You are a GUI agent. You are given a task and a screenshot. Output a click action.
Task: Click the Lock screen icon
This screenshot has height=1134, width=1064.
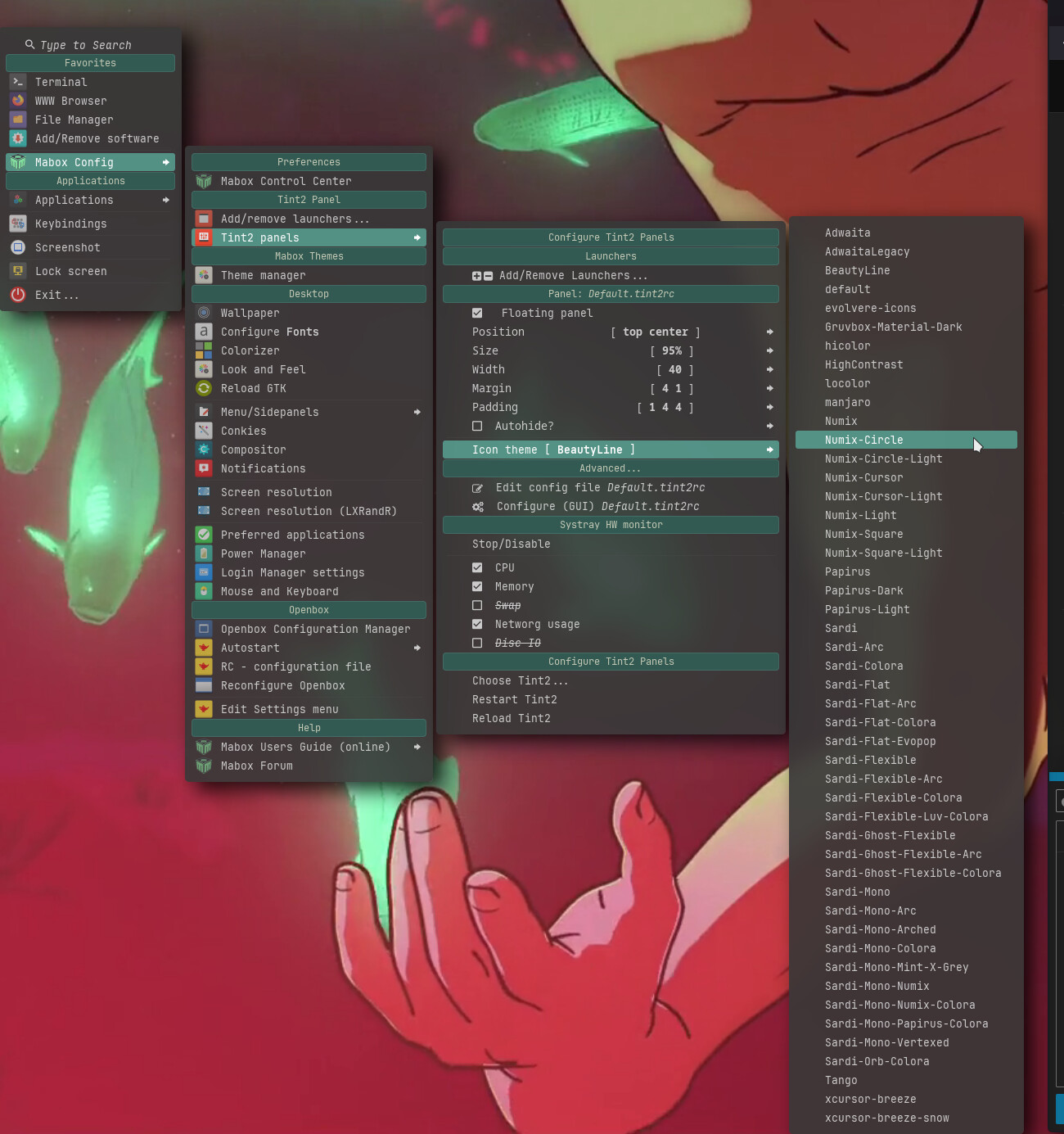18,271
